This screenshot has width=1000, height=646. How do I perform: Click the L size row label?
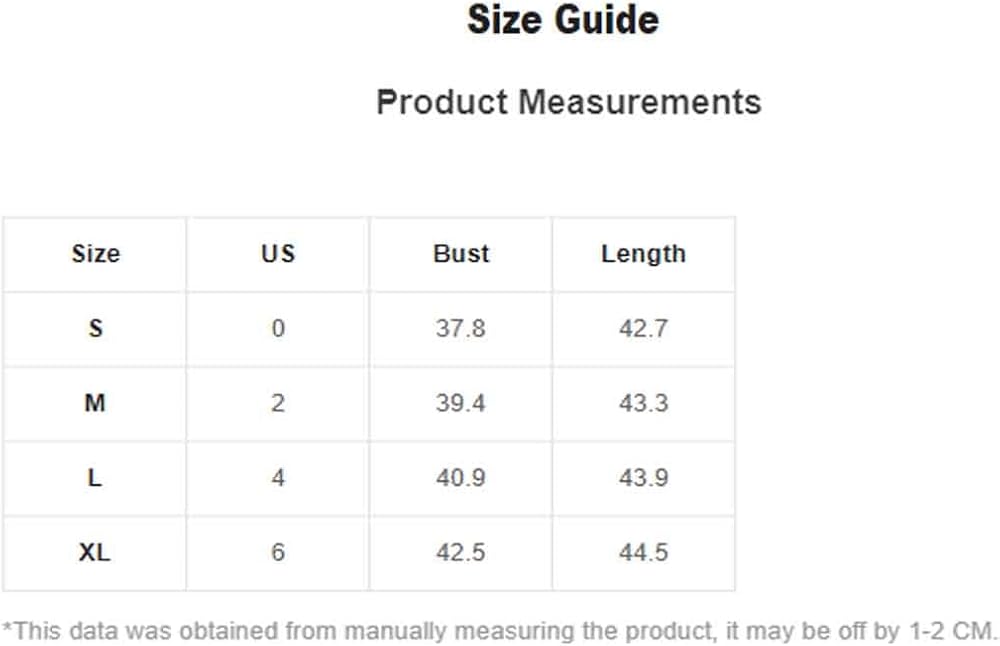coord(95,478)
